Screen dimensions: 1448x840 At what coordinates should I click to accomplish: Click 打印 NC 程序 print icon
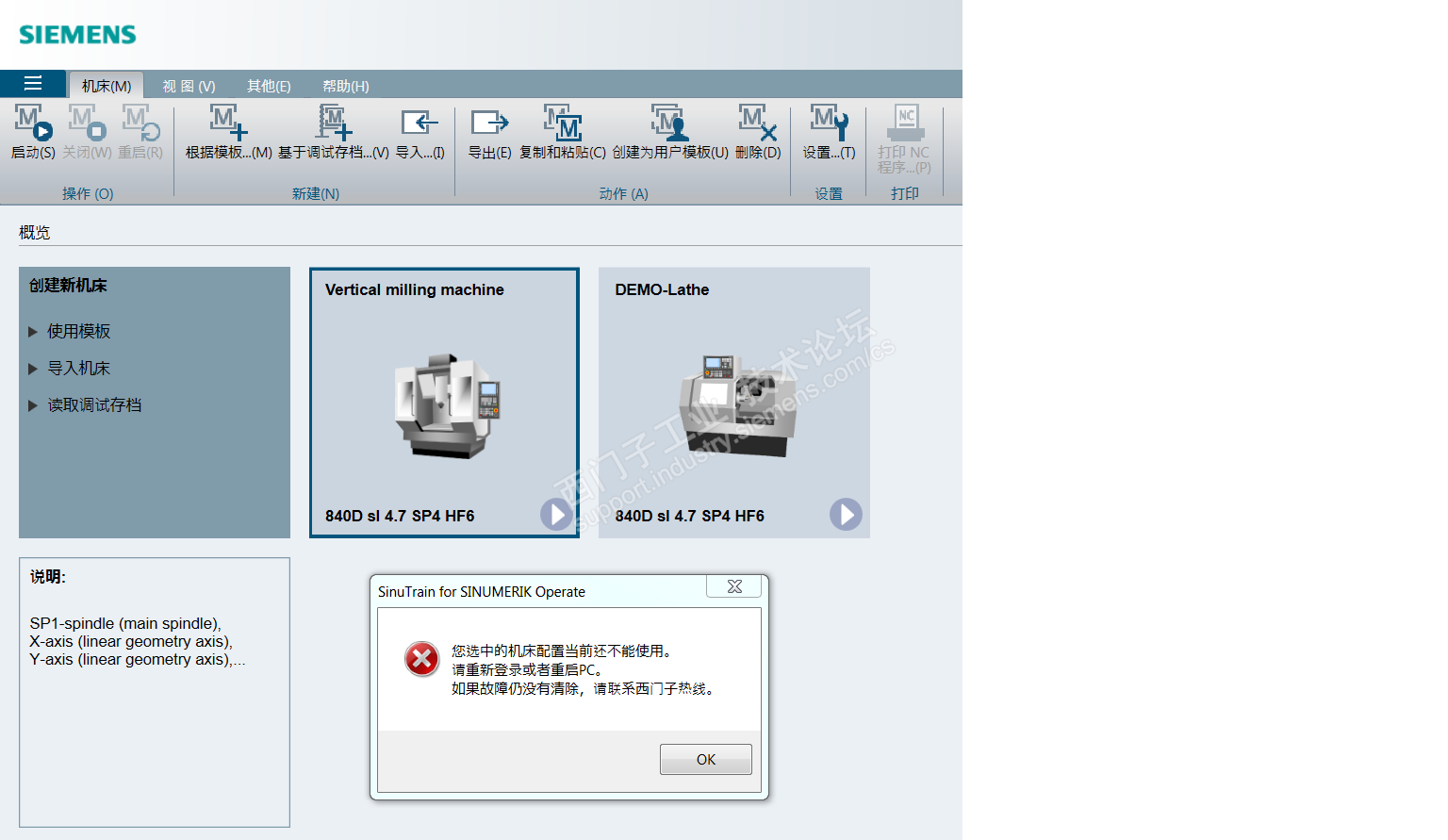coord(905,122)
